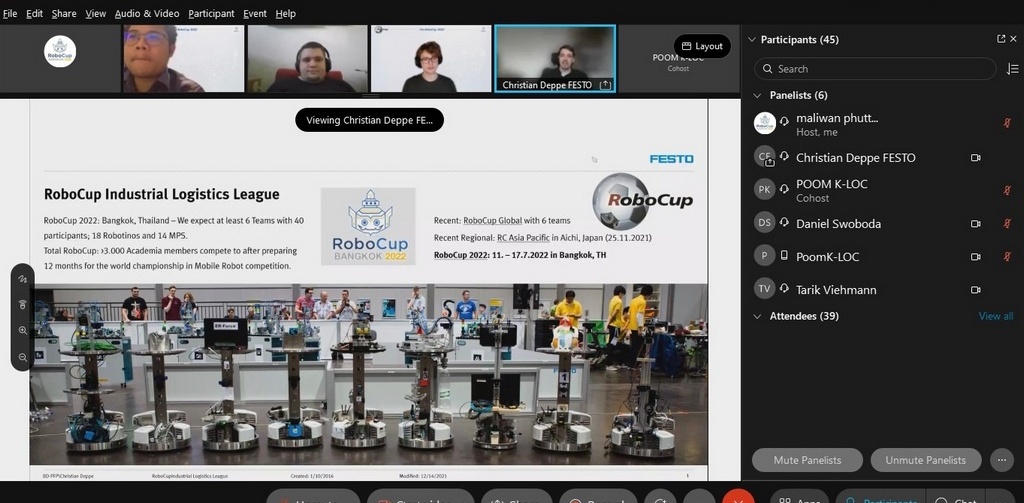This screenshot has height=503, width=1024.
Task: Open the Chat button in bottom bar
Action: coord(954,499)
